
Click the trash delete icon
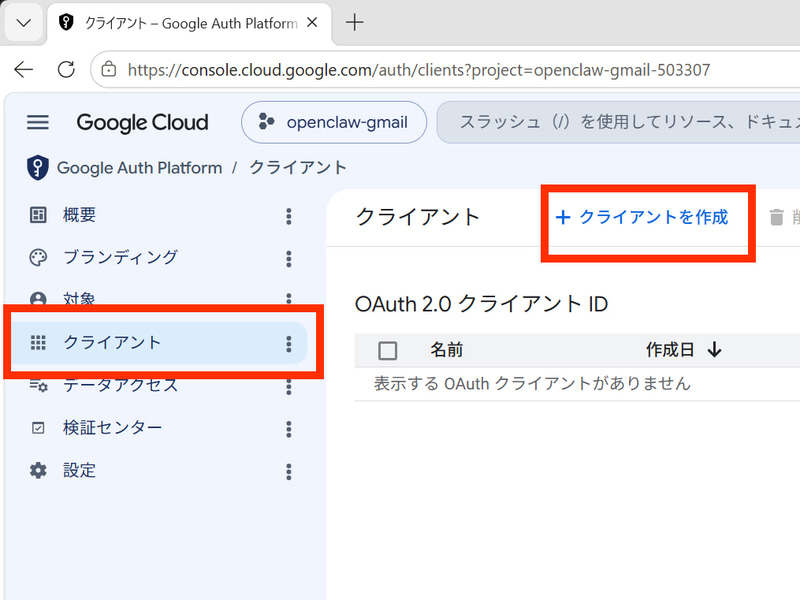pyautogui.click(x=777, y=217)
